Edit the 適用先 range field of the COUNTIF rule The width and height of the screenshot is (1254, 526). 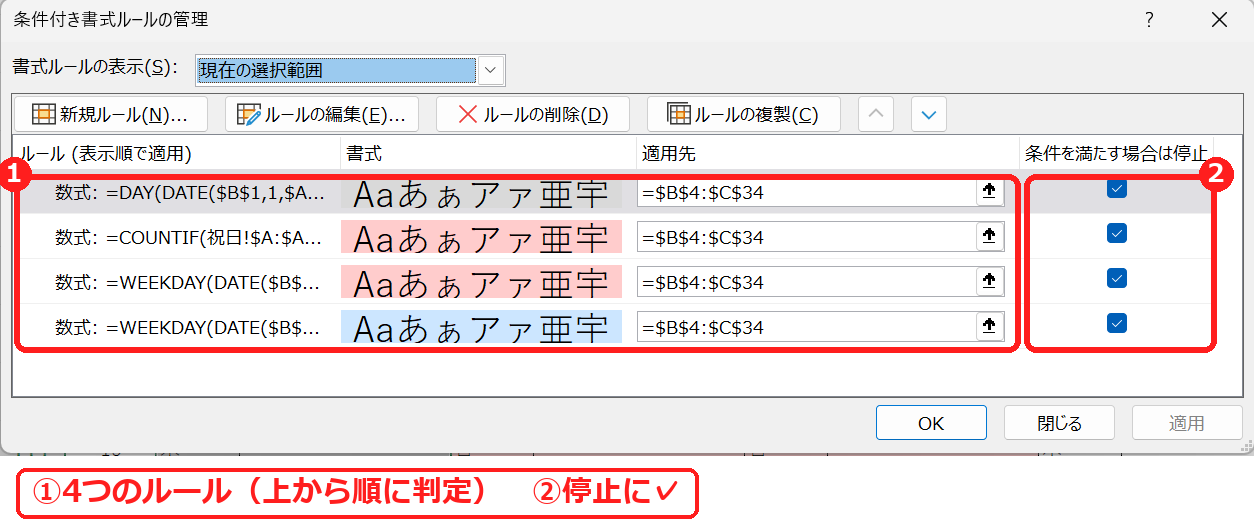[806, 237]
